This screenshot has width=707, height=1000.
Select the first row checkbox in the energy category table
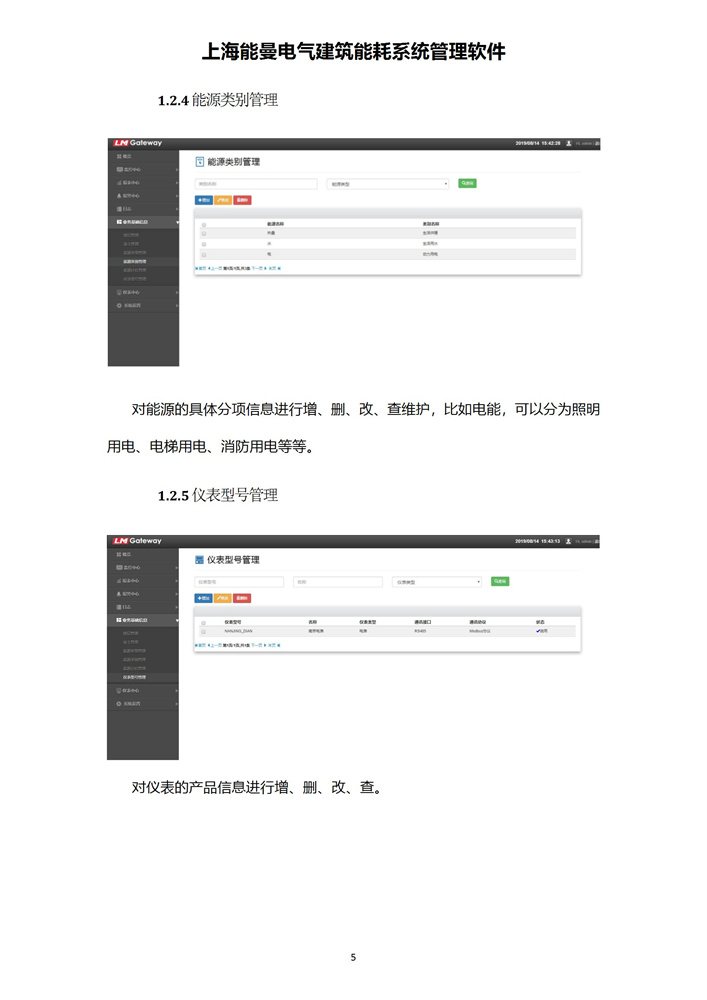204,233
